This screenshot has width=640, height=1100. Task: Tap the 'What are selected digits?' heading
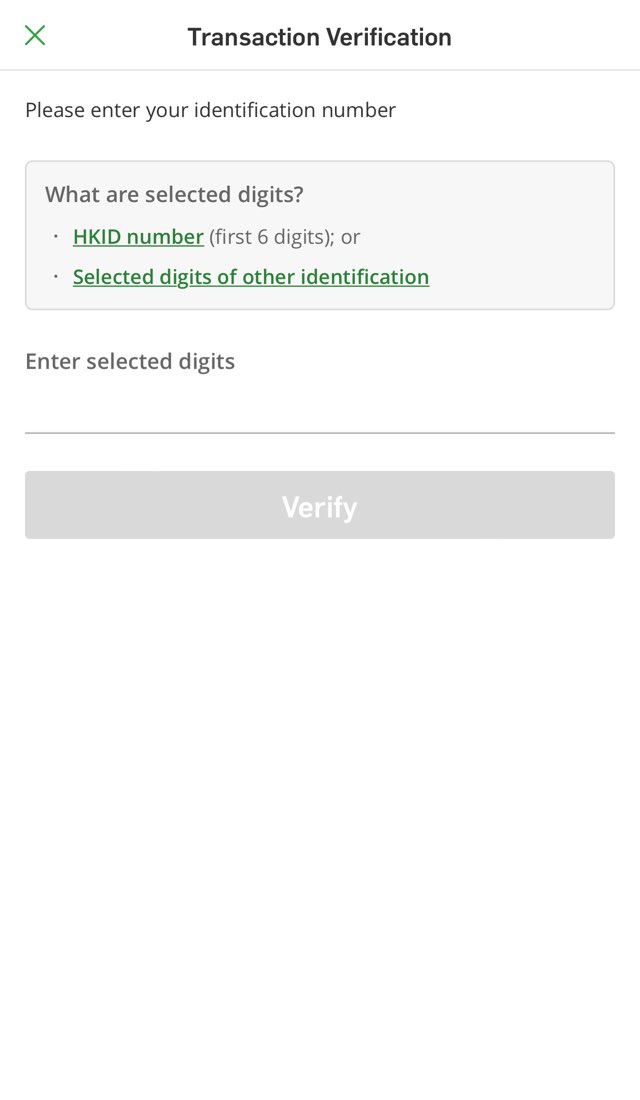[x=174, y=194]
